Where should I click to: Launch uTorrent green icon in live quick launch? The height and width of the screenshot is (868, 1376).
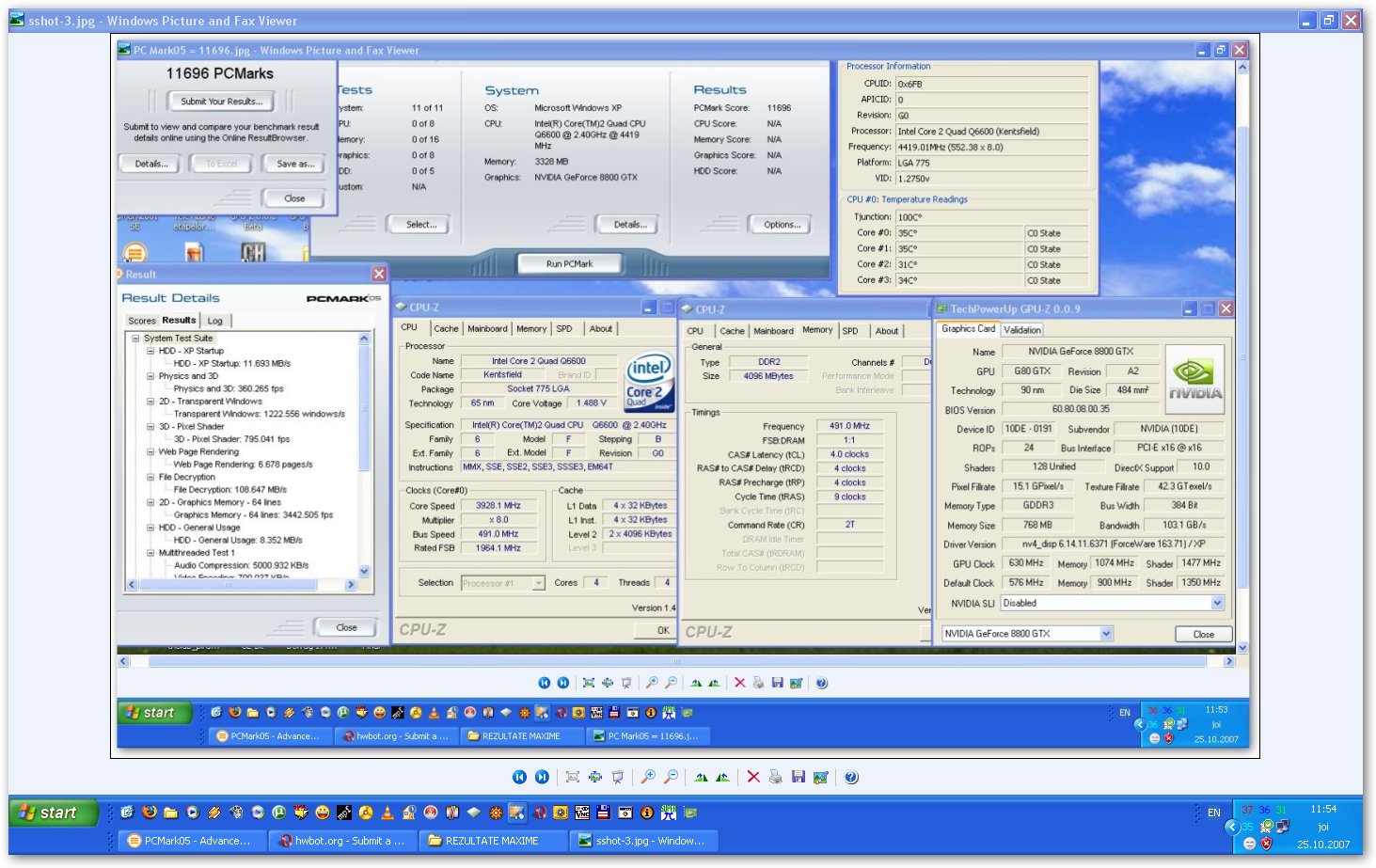278,813
